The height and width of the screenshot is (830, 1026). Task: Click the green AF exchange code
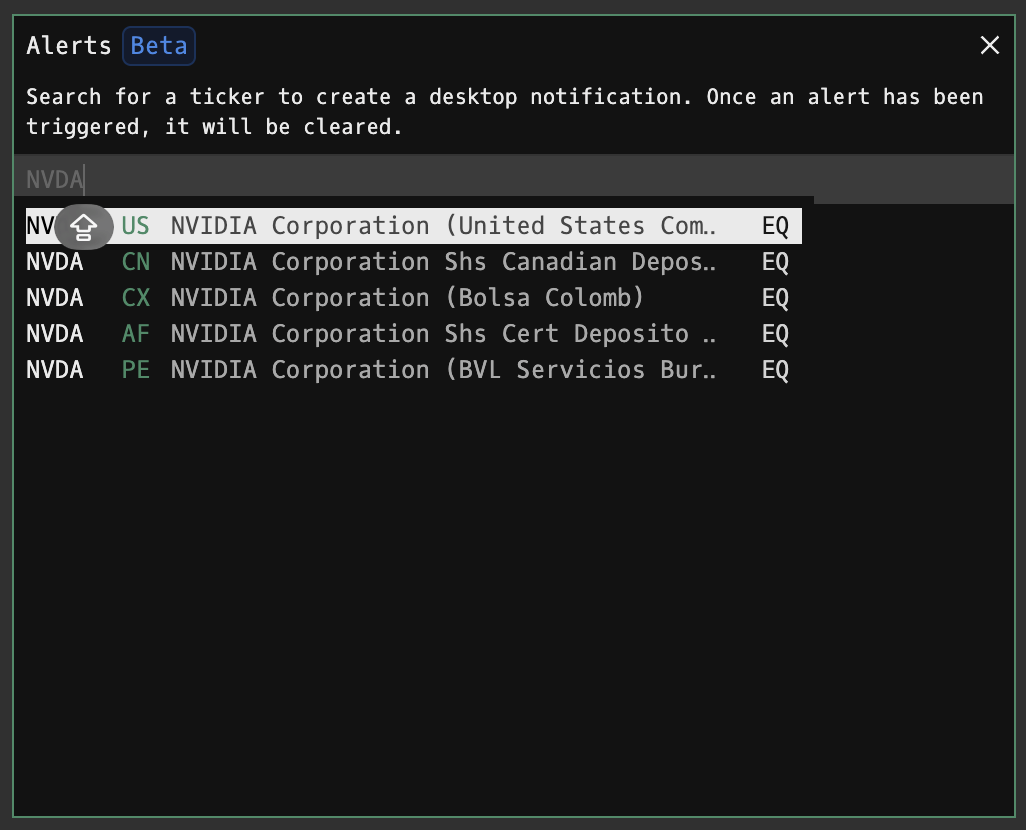pyautogui.click(x=135, y=334)
